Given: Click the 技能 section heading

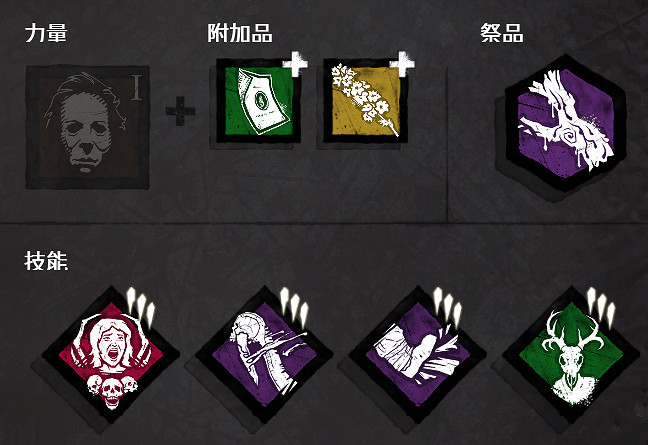Looking at the screenshot, I should [46, 261].
